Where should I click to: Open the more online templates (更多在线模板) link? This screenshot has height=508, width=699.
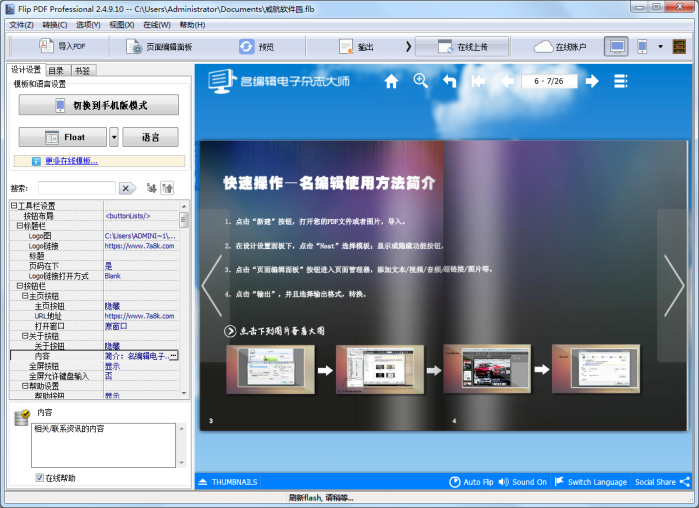(71, 161)
